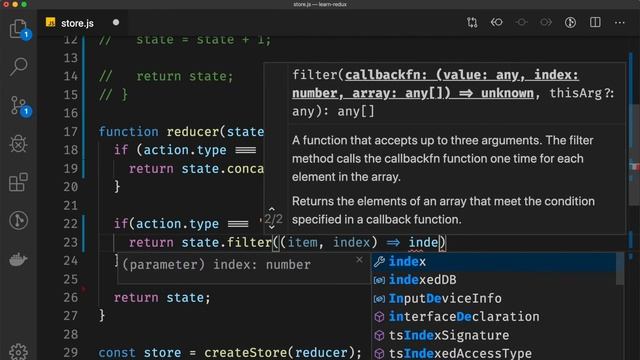Select the InputDeviceInfo suggestion
This screenshot has height=360, width=640.
click(494, 298)
